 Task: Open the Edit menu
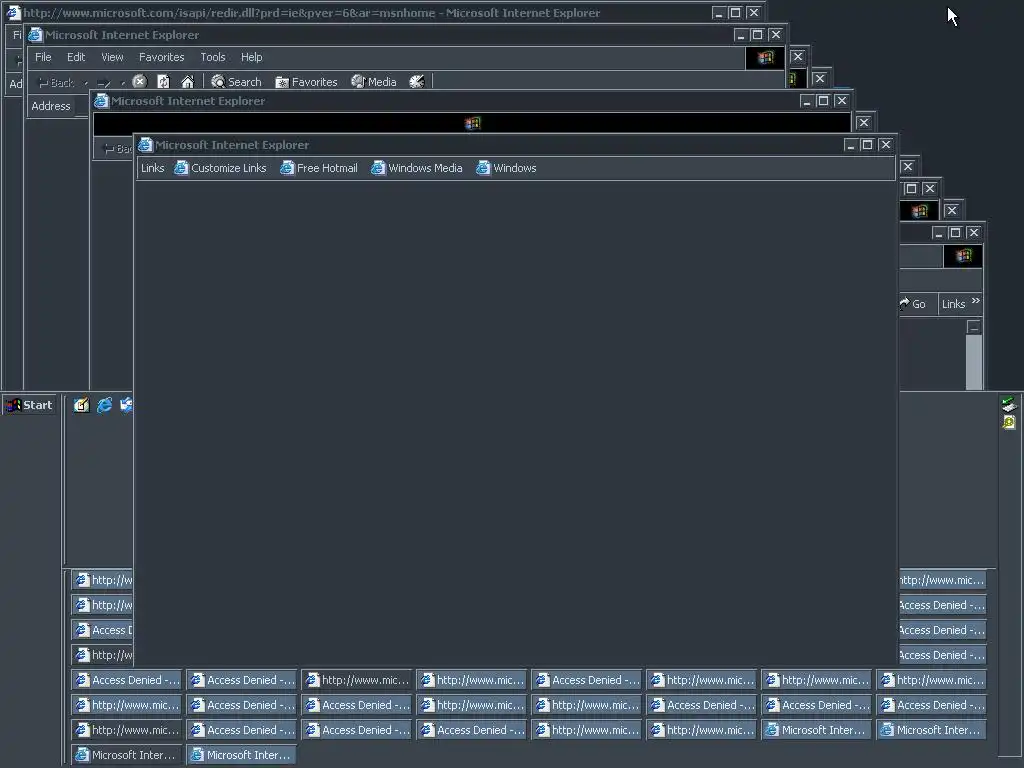(76, 57)
